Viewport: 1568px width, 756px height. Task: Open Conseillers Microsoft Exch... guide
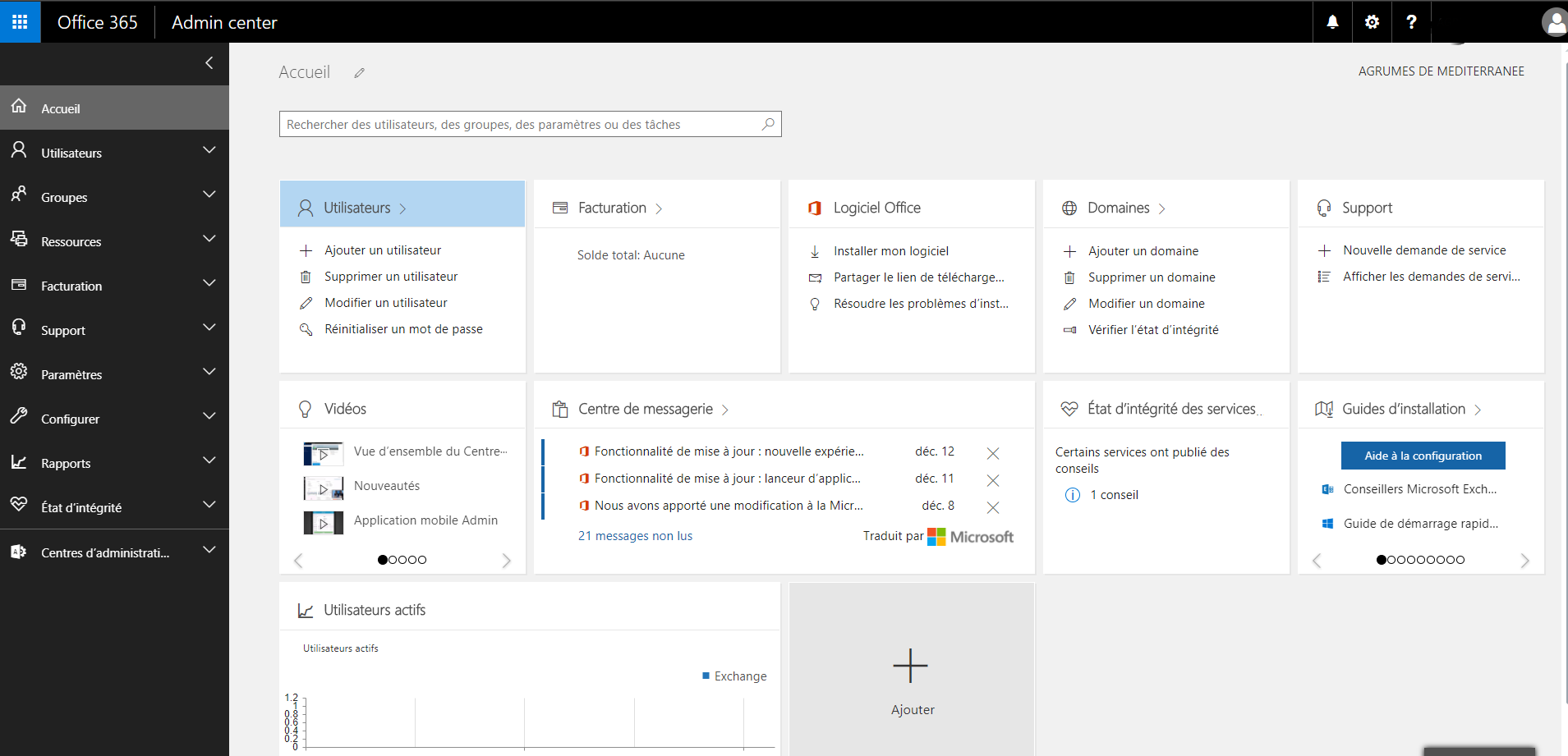(1420, 489)
